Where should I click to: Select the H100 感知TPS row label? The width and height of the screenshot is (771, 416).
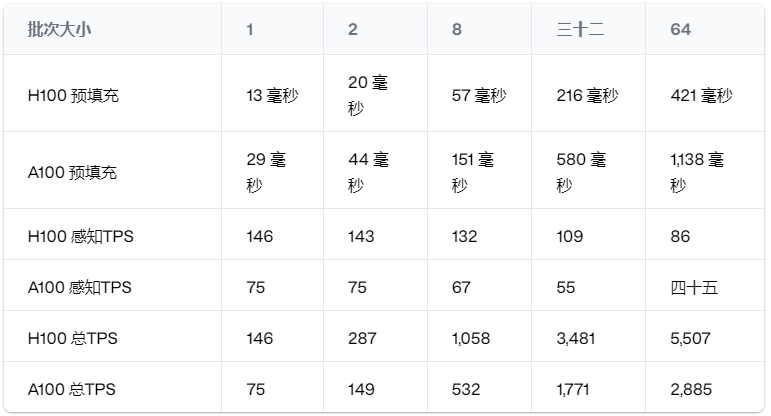(79, 236)
